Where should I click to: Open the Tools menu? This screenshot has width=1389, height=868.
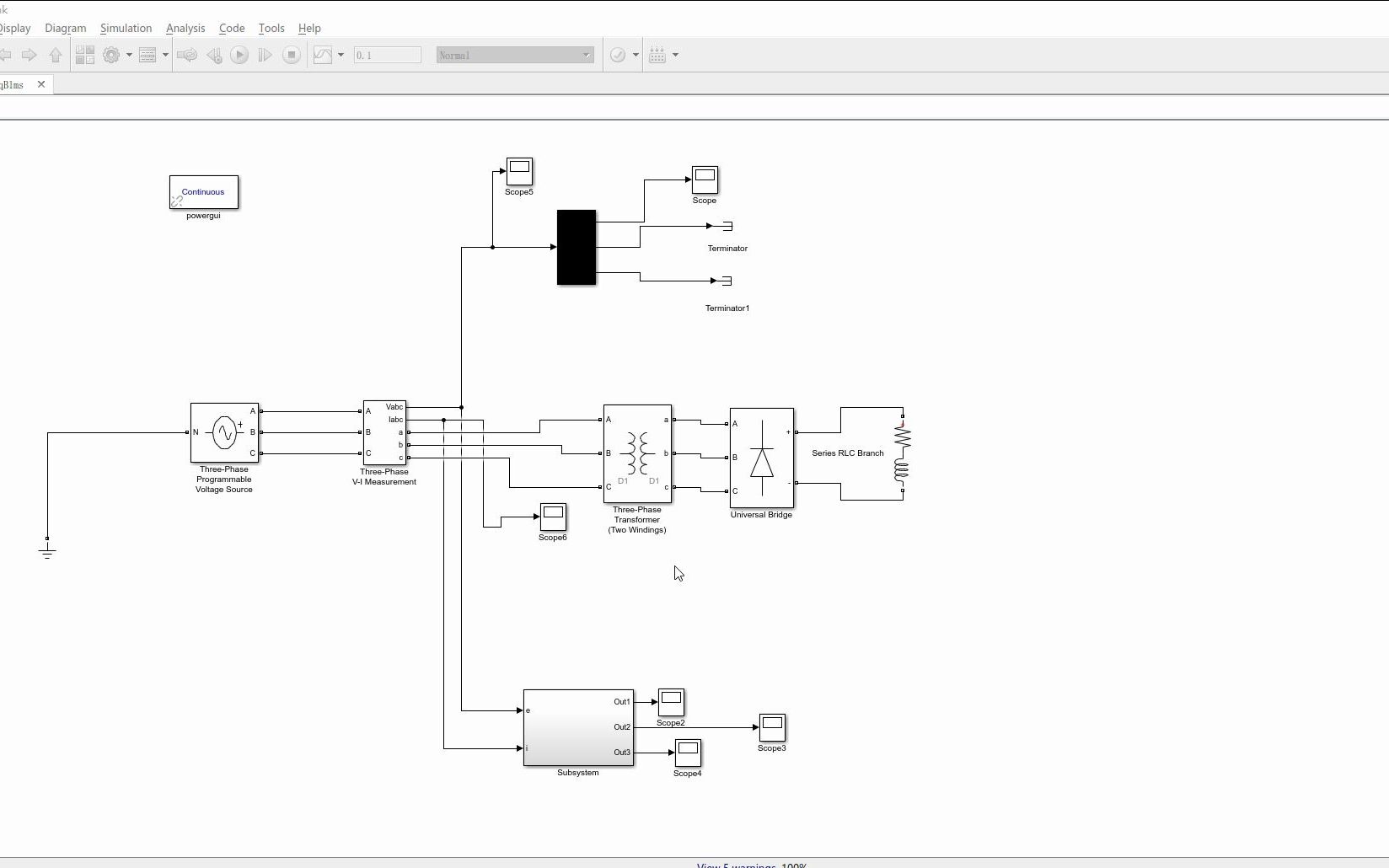pyautogui.click(x=271, y=28)
